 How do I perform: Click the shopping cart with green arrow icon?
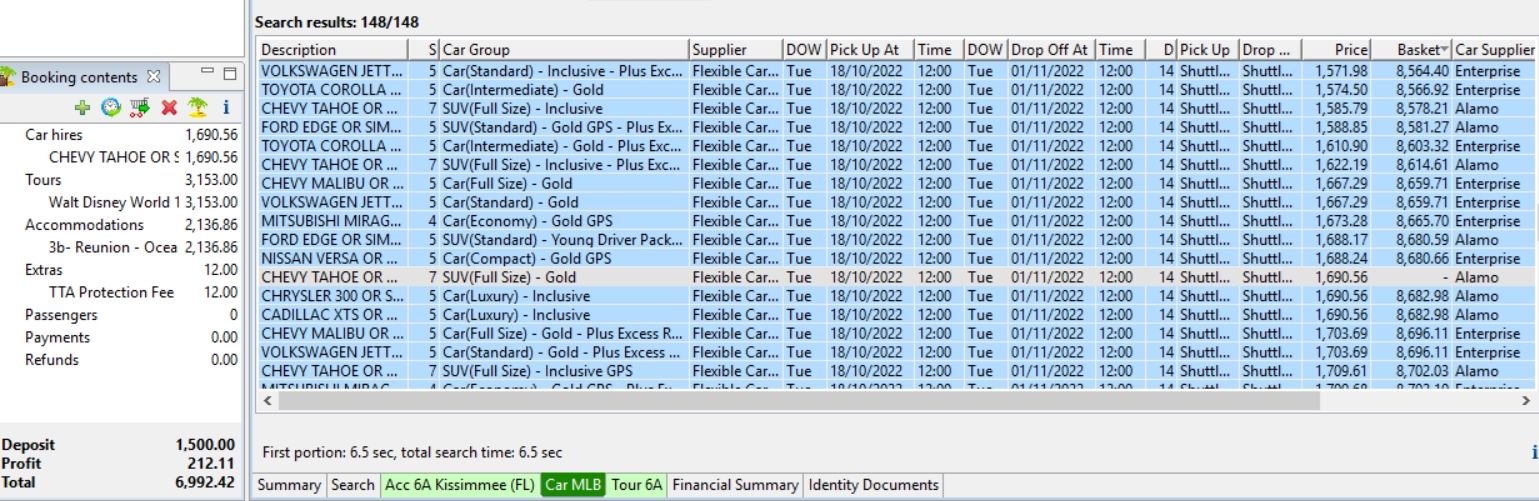[x=140, y=107]
